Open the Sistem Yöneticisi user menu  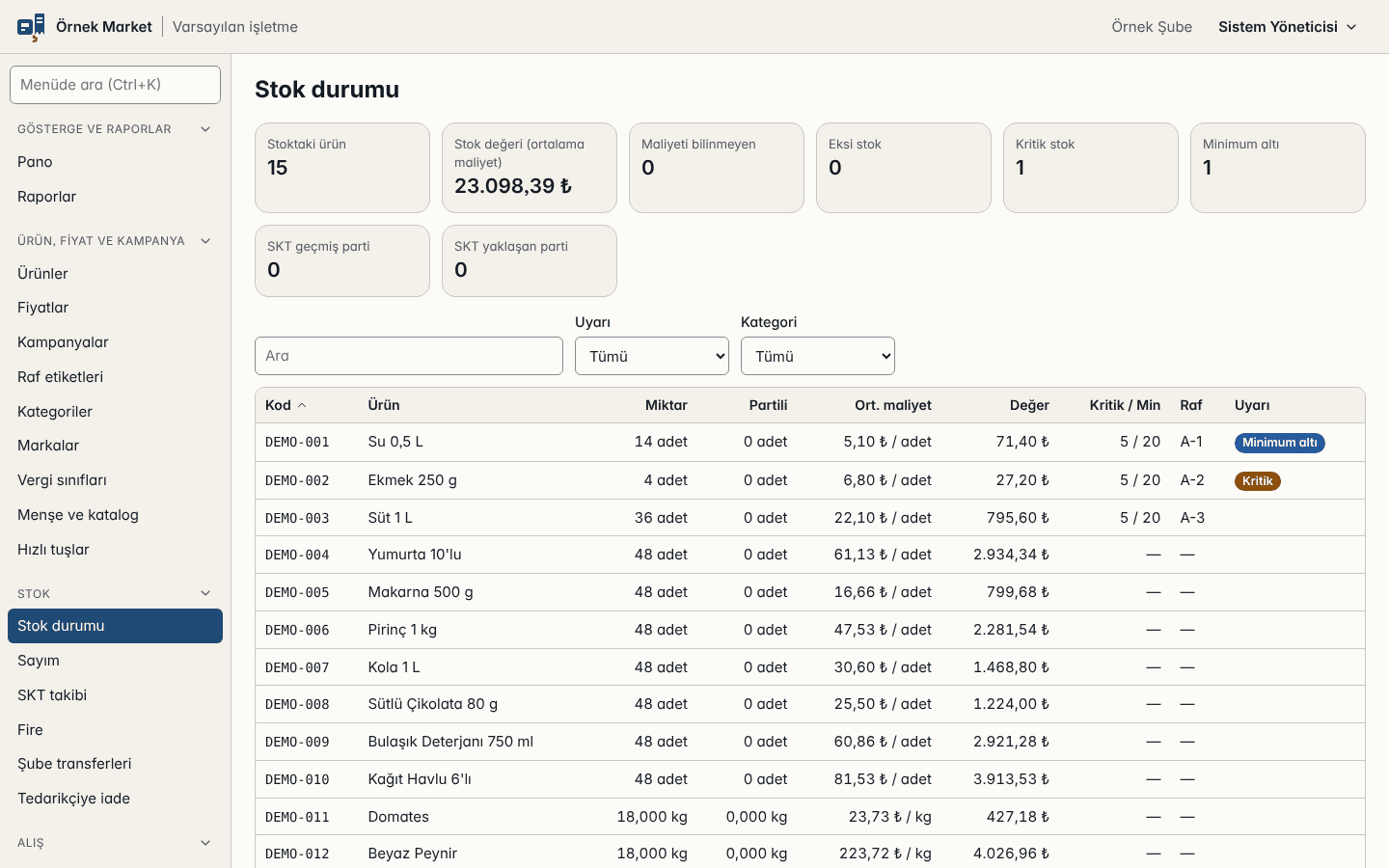point(1287,27)
